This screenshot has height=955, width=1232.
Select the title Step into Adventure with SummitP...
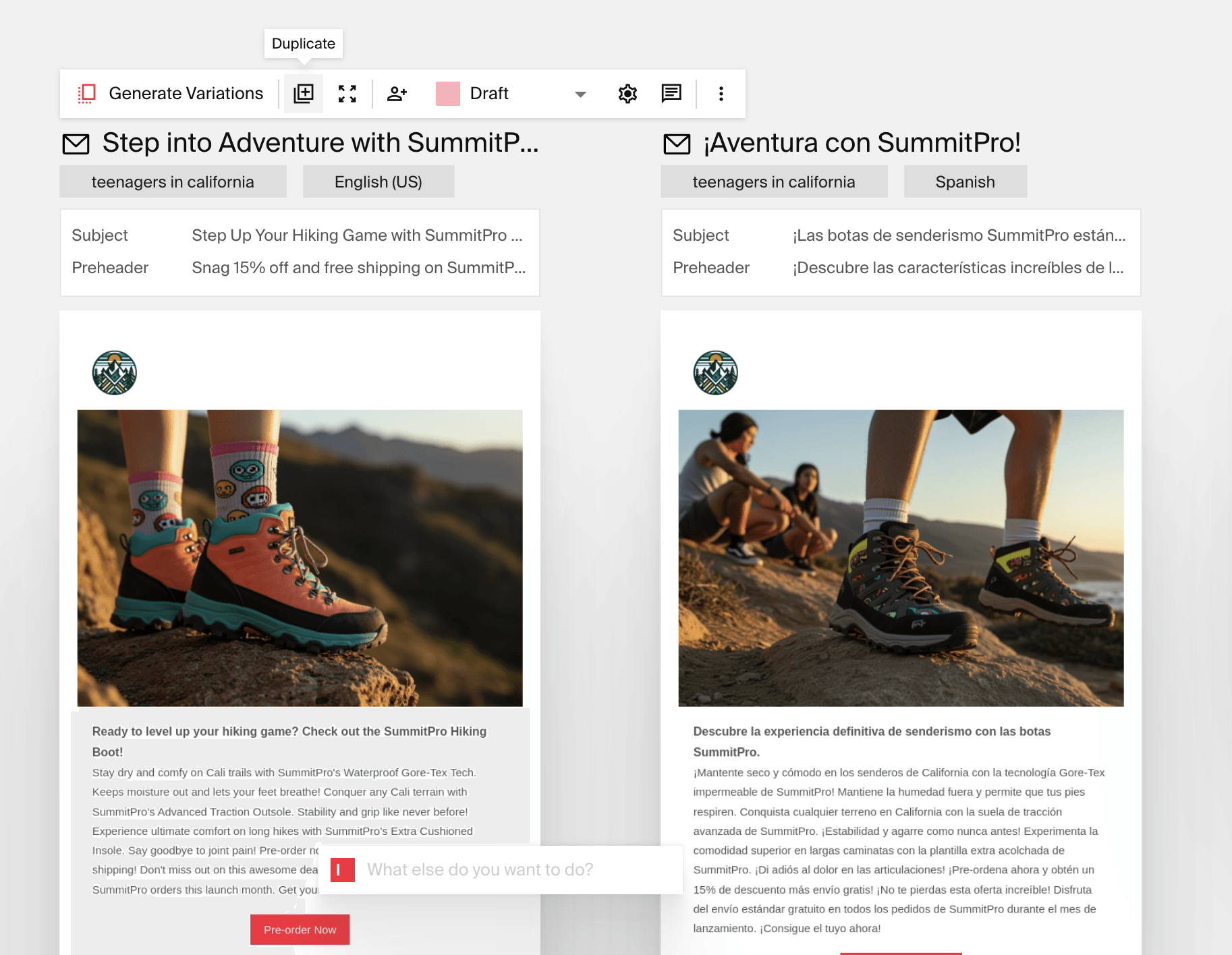coord(320,142)
